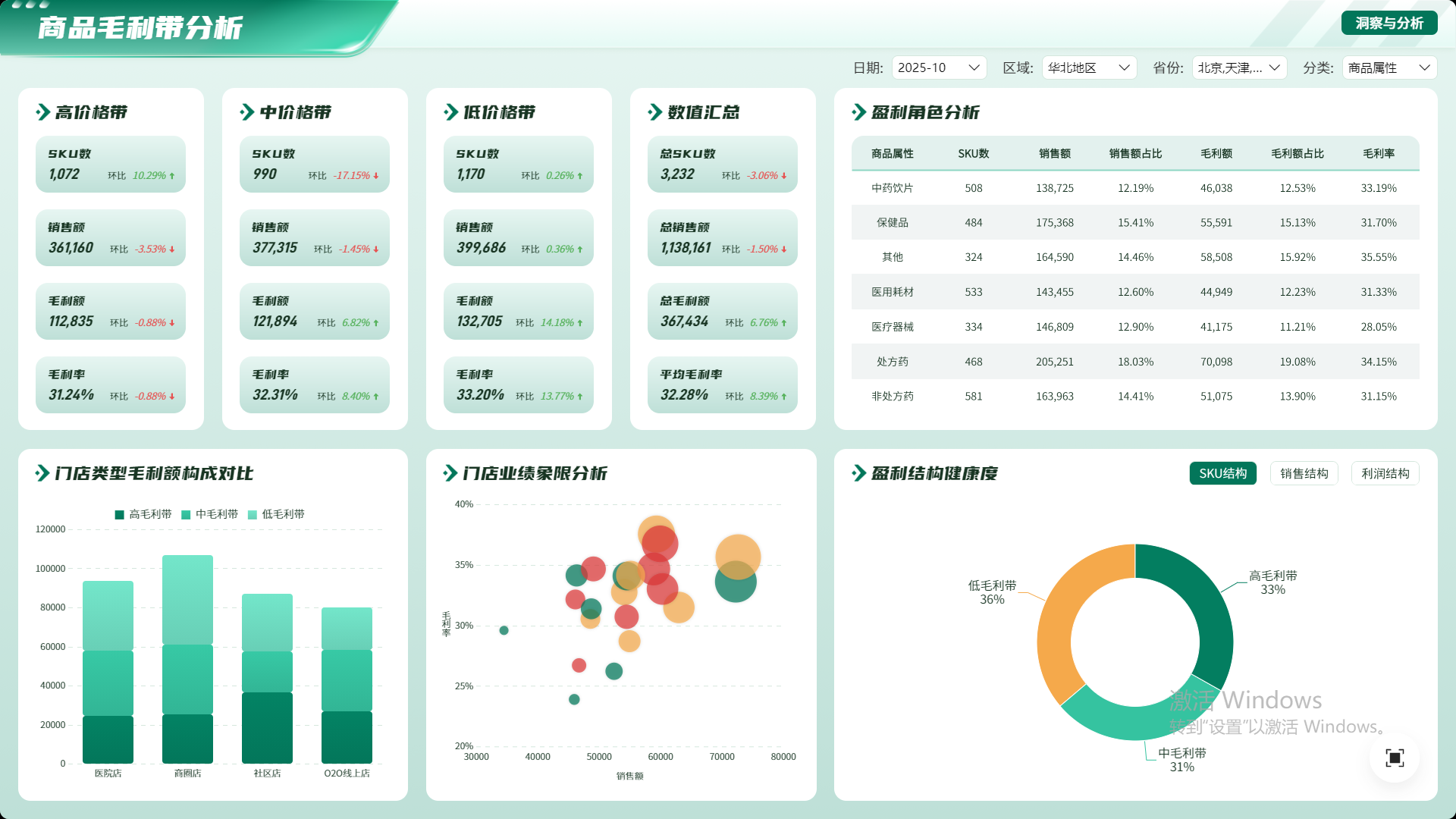This screenshot has width=1456, height=819.
Task: Toggle 低毛利带 legend item in bar chart
Action: pyautogui.click(x=276, y=514)
